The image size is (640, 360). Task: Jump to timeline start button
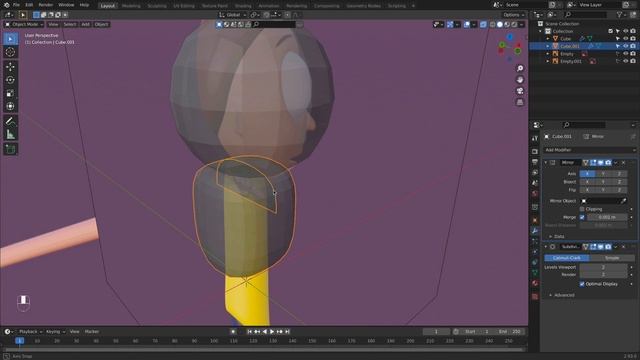[x=249, y=332]
